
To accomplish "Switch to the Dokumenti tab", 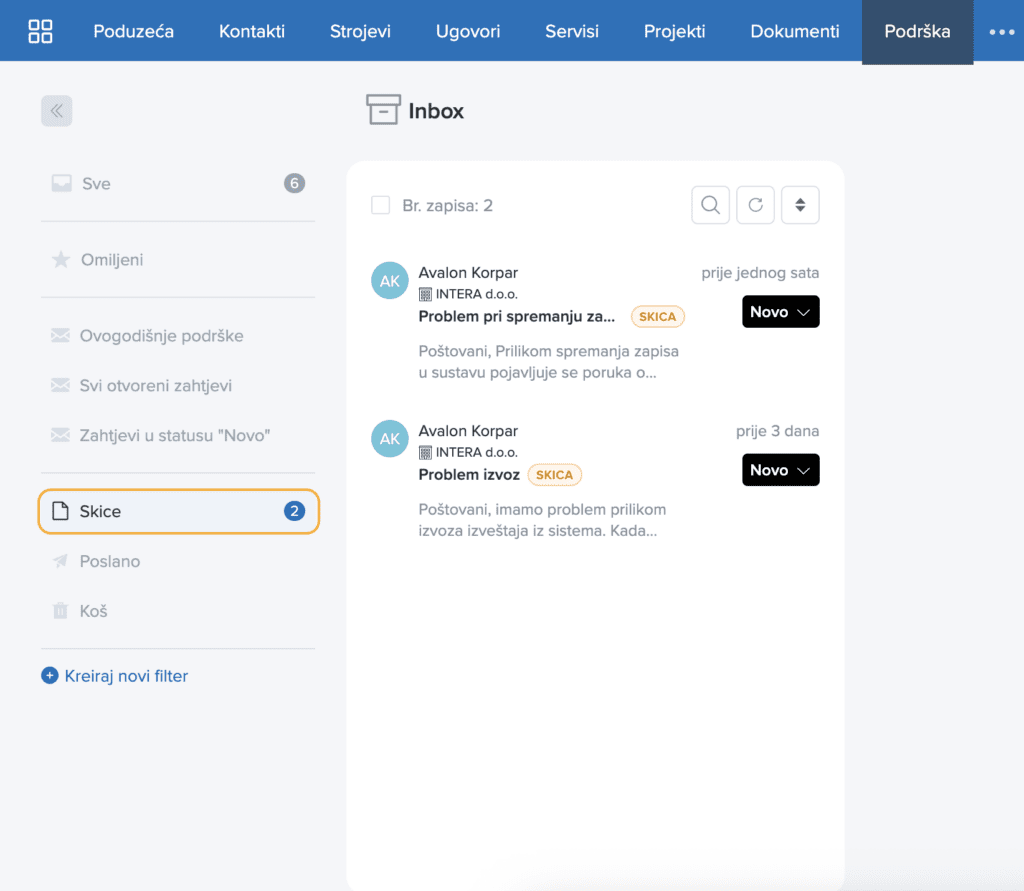I will [794, 31].
